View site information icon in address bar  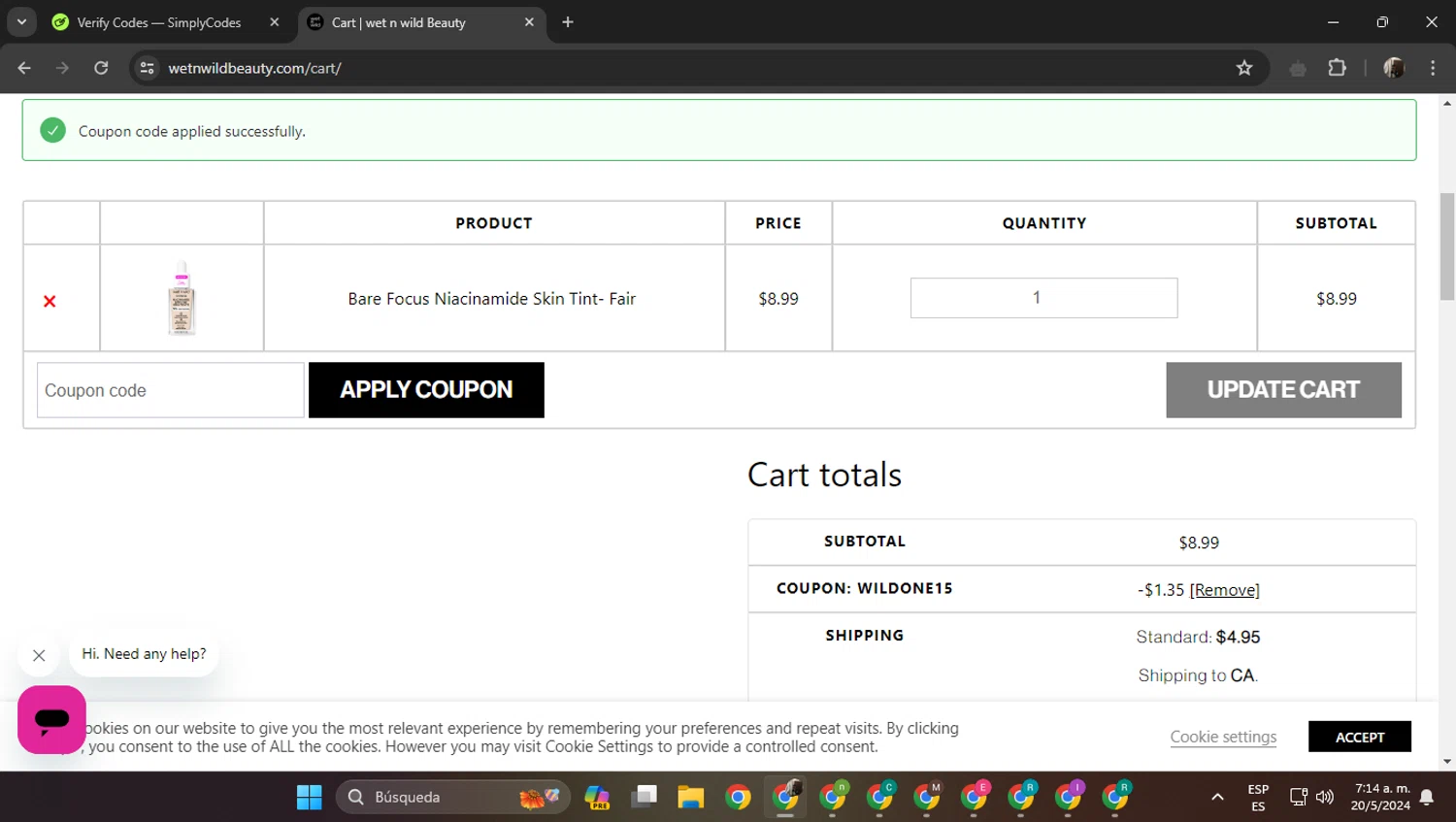click(x=147, y=68)
